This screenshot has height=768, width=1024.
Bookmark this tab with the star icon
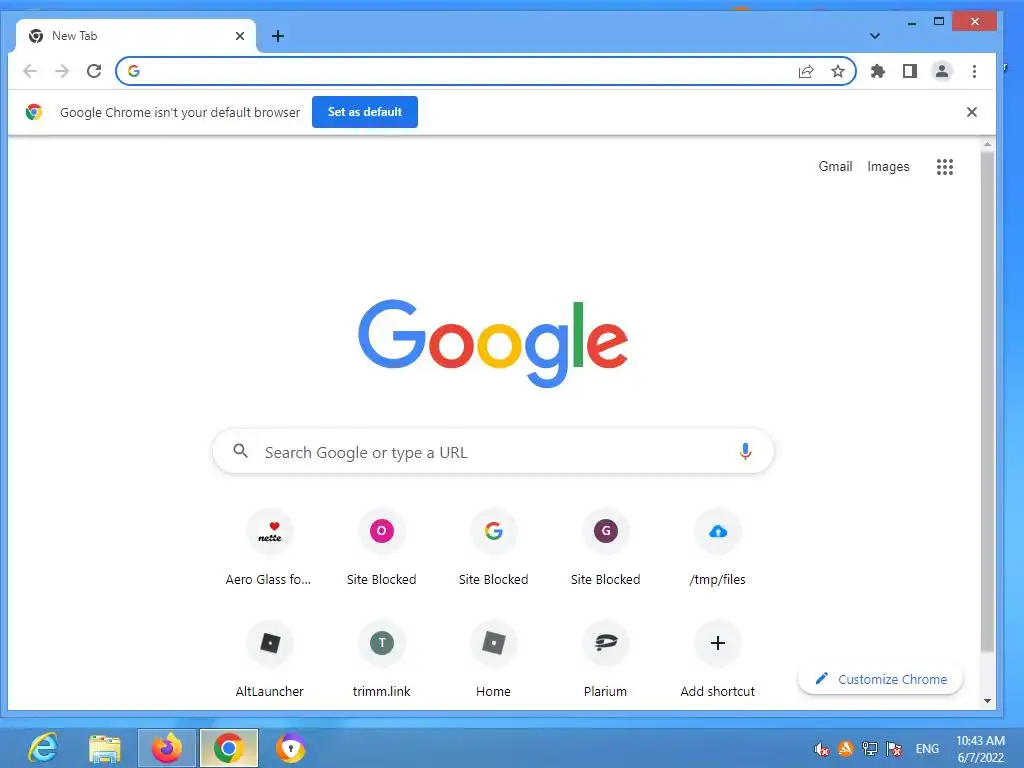[837, 71]
